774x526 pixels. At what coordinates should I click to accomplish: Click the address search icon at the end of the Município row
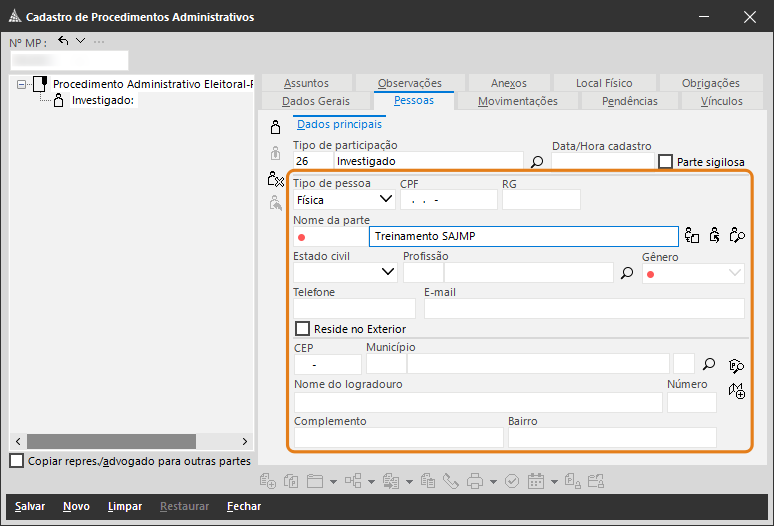[736, 366]
